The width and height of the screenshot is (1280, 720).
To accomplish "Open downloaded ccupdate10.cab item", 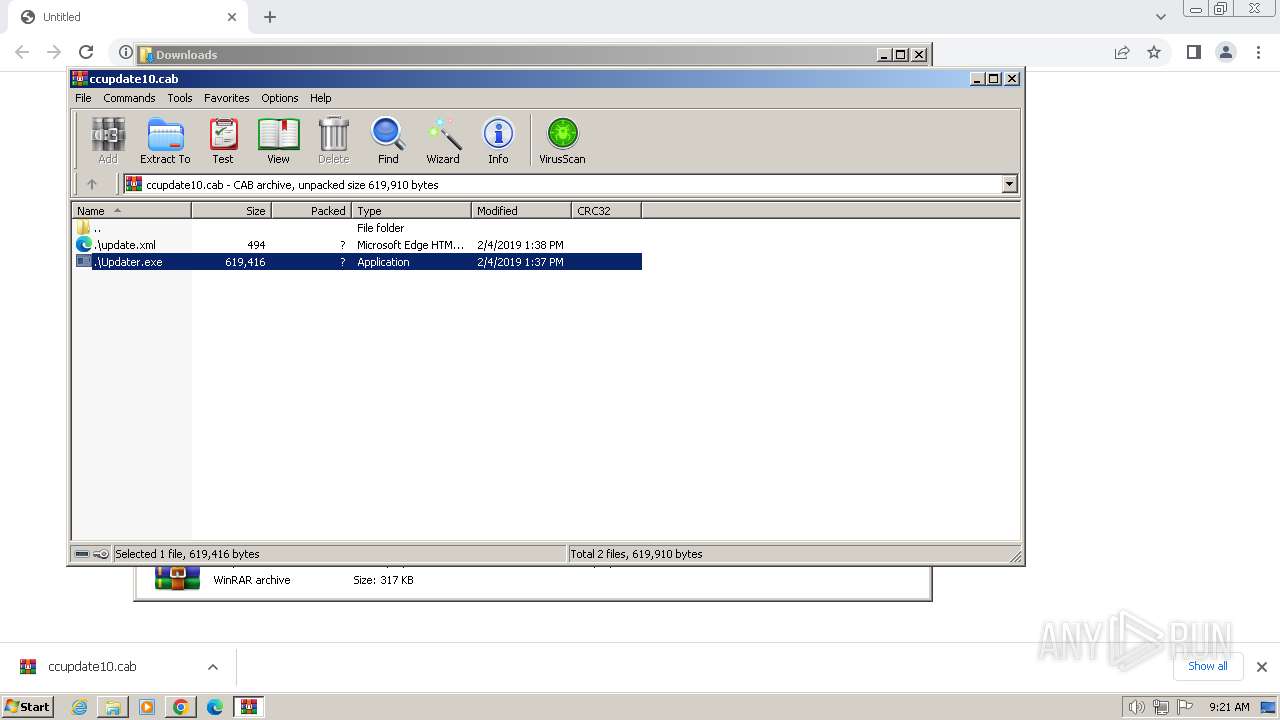I will (x=92, y=667).
